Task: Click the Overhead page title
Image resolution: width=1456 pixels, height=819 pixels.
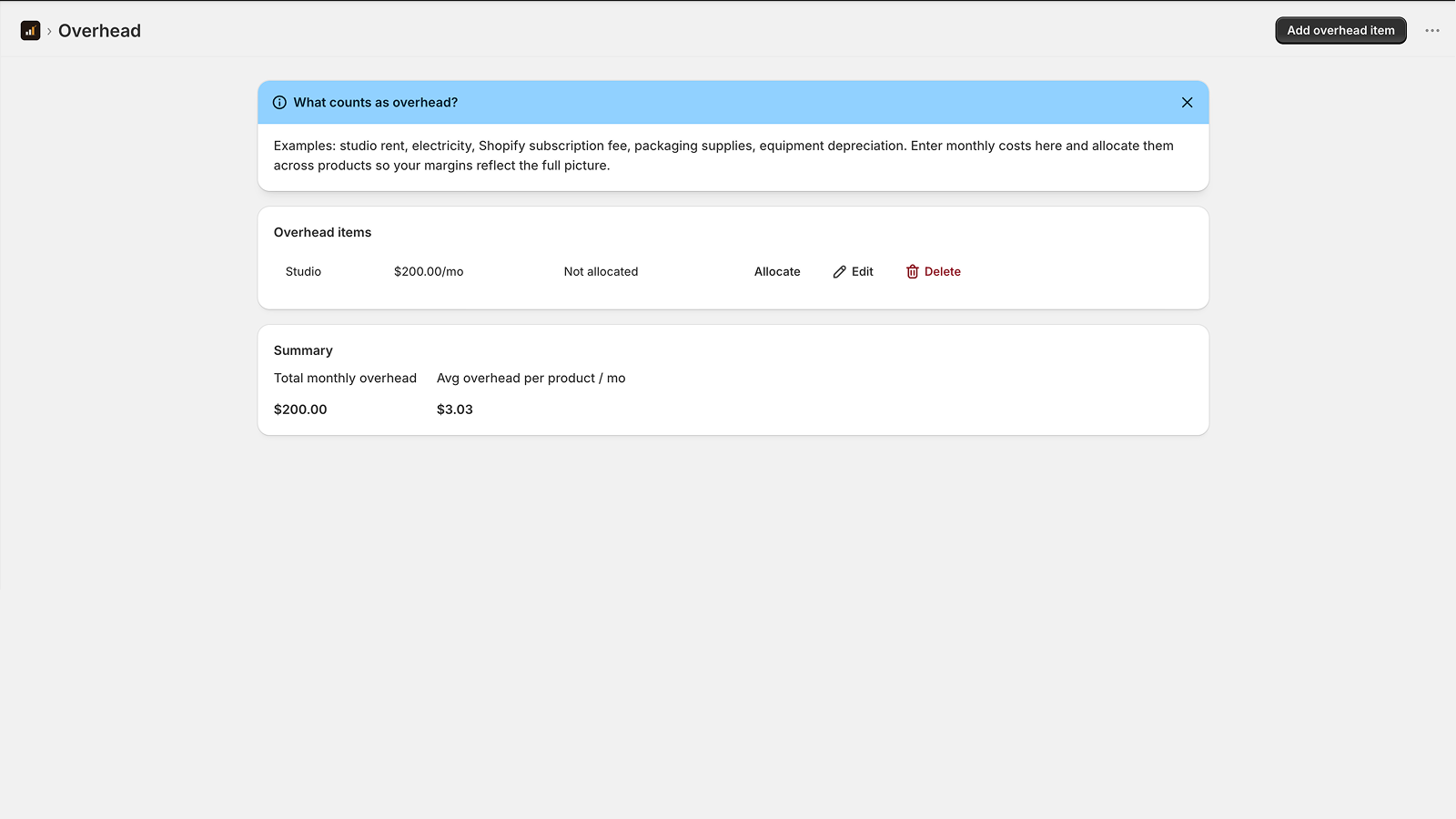Action: pos(99,31)
